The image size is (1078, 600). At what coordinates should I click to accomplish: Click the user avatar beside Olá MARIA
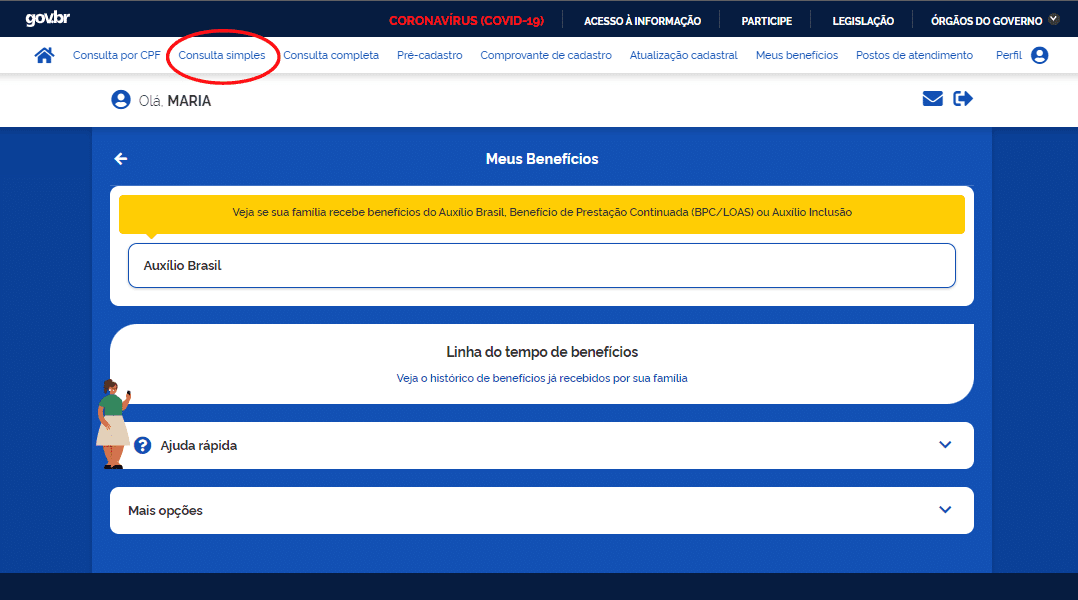click(x=121, y=100)
